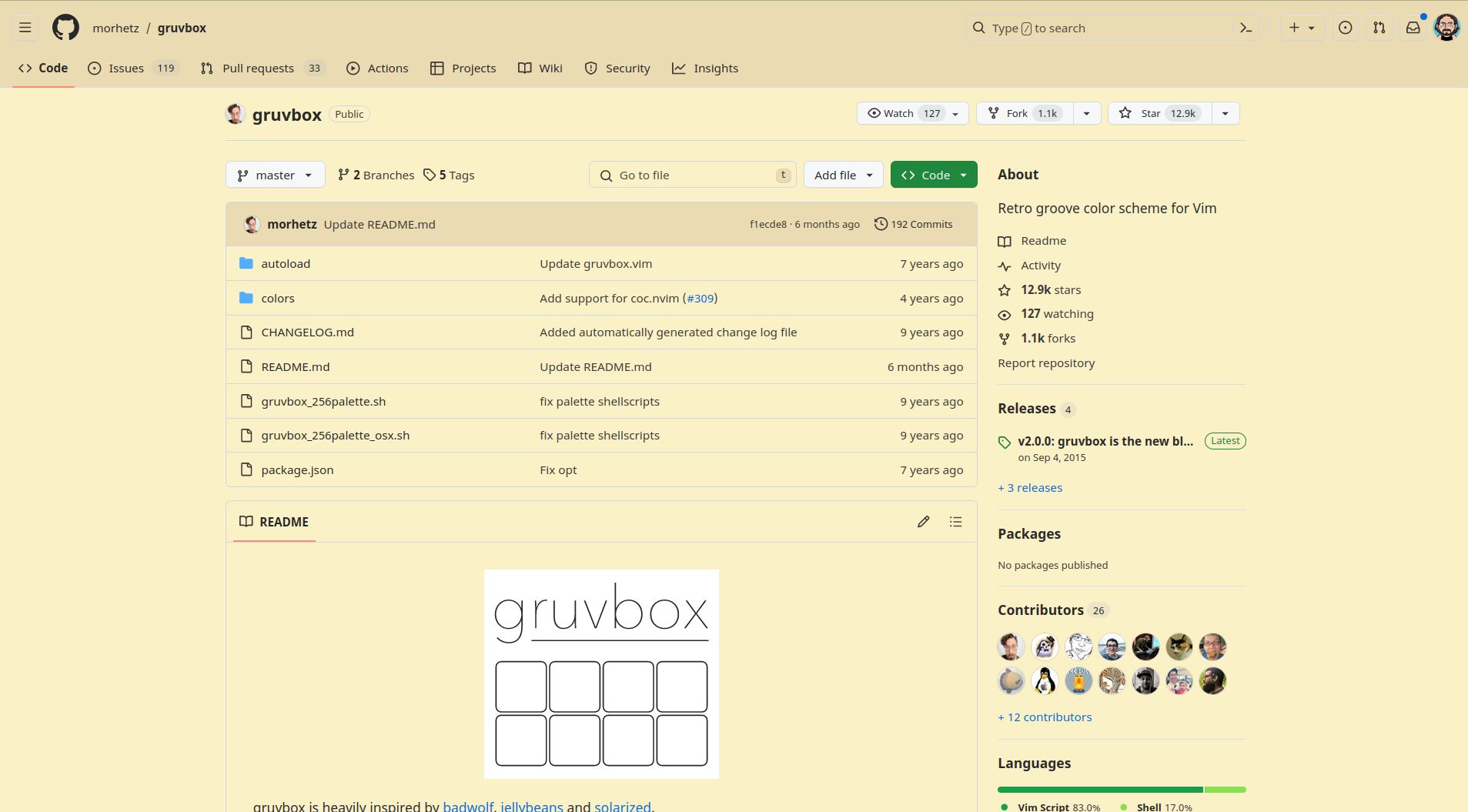
Task: Open the global issues icon in header
Action: 1345,28
